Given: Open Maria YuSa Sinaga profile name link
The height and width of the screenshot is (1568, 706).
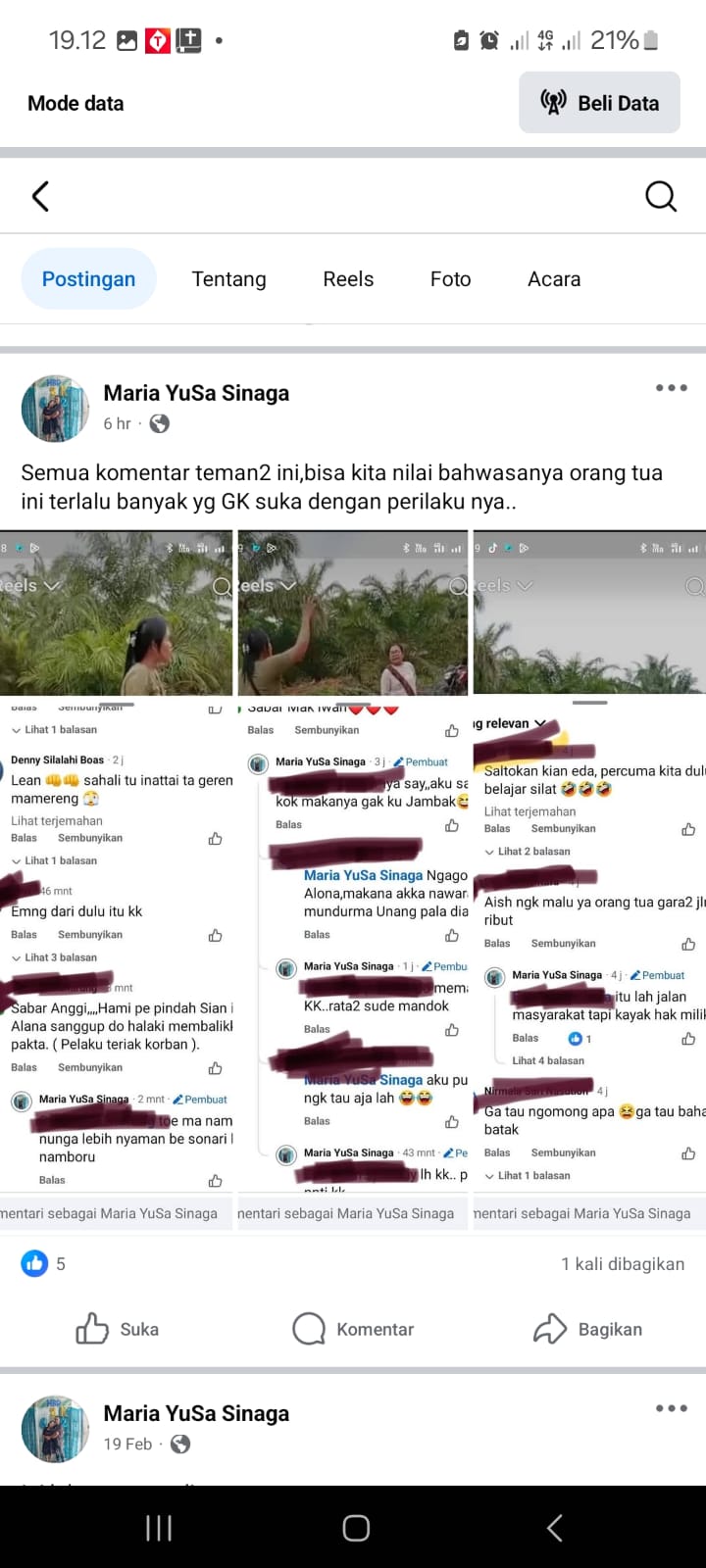Looking at the screenshot, I should click(x=196, y=393).
